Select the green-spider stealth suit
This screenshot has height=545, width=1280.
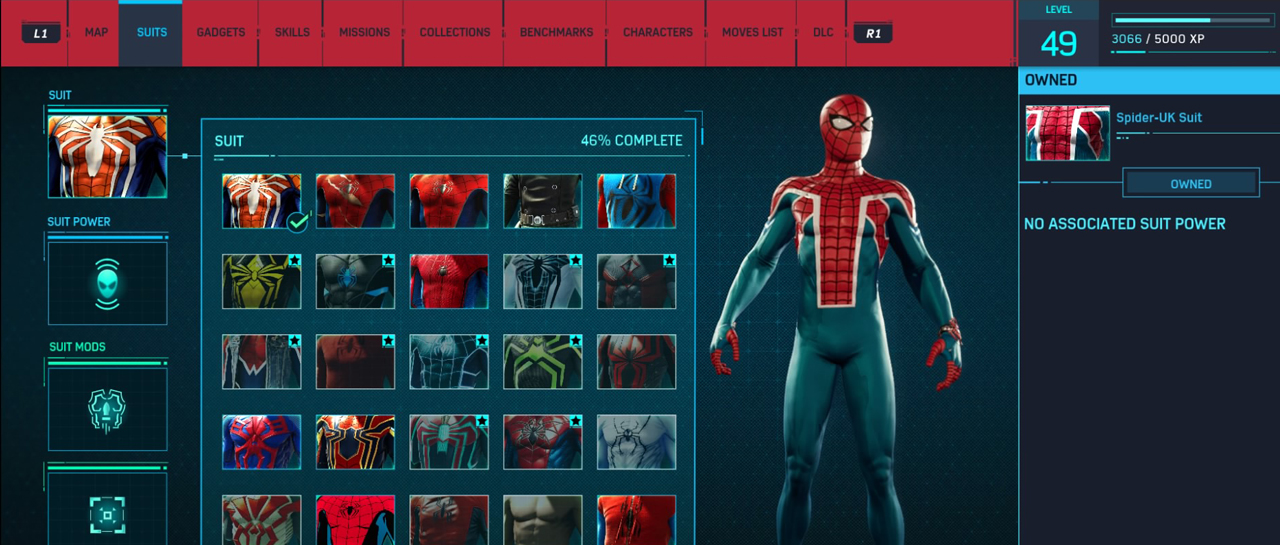tap(543, 361)
